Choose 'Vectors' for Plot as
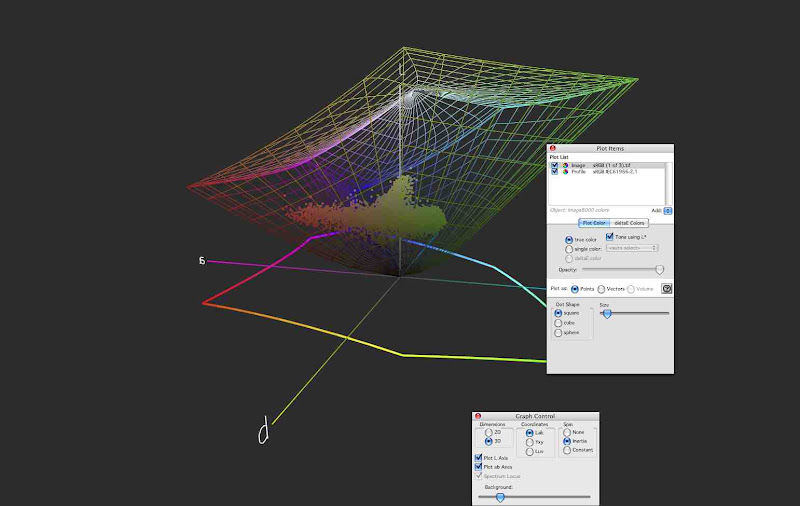 pos(601,289)
